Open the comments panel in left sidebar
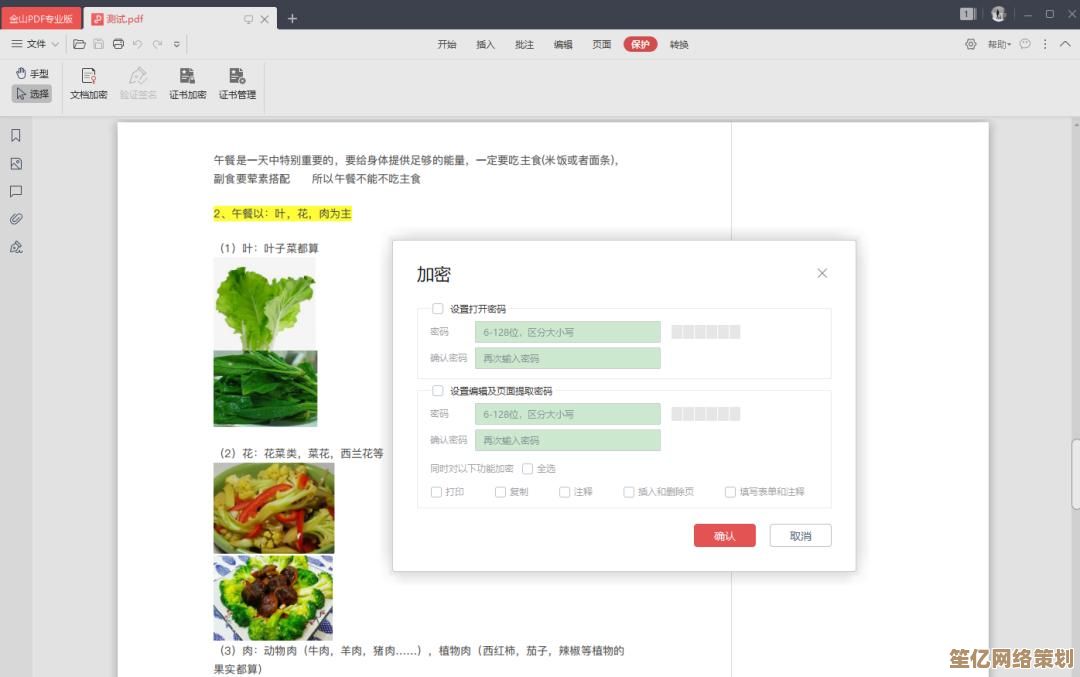The width and height of the screenshot is (1080, 677). click(x=16, y=191)
